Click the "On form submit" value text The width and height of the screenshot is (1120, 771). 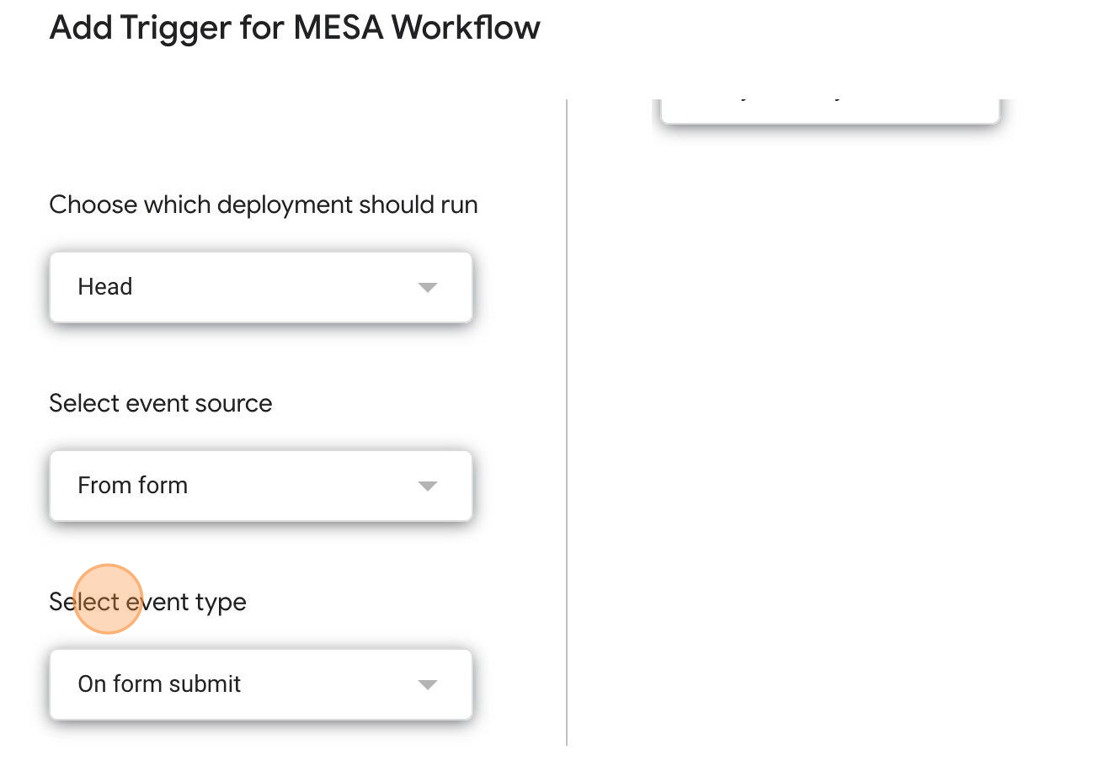[x=160, y=685]
